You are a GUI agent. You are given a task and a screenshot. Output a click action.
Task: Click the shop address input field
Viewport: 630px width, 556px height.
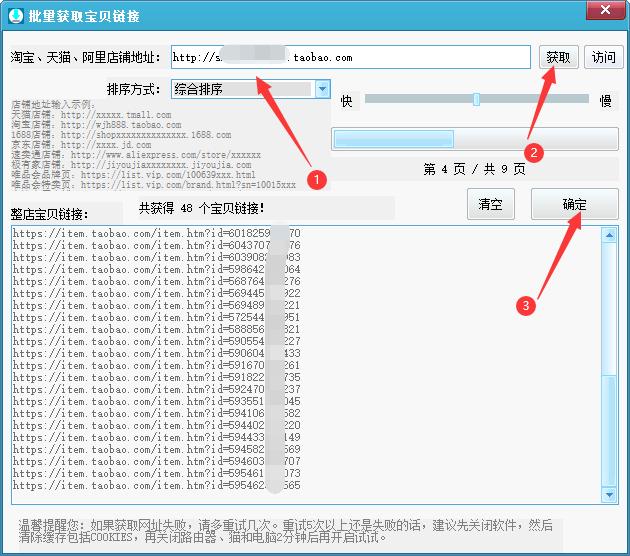click(x=351, y=57)
